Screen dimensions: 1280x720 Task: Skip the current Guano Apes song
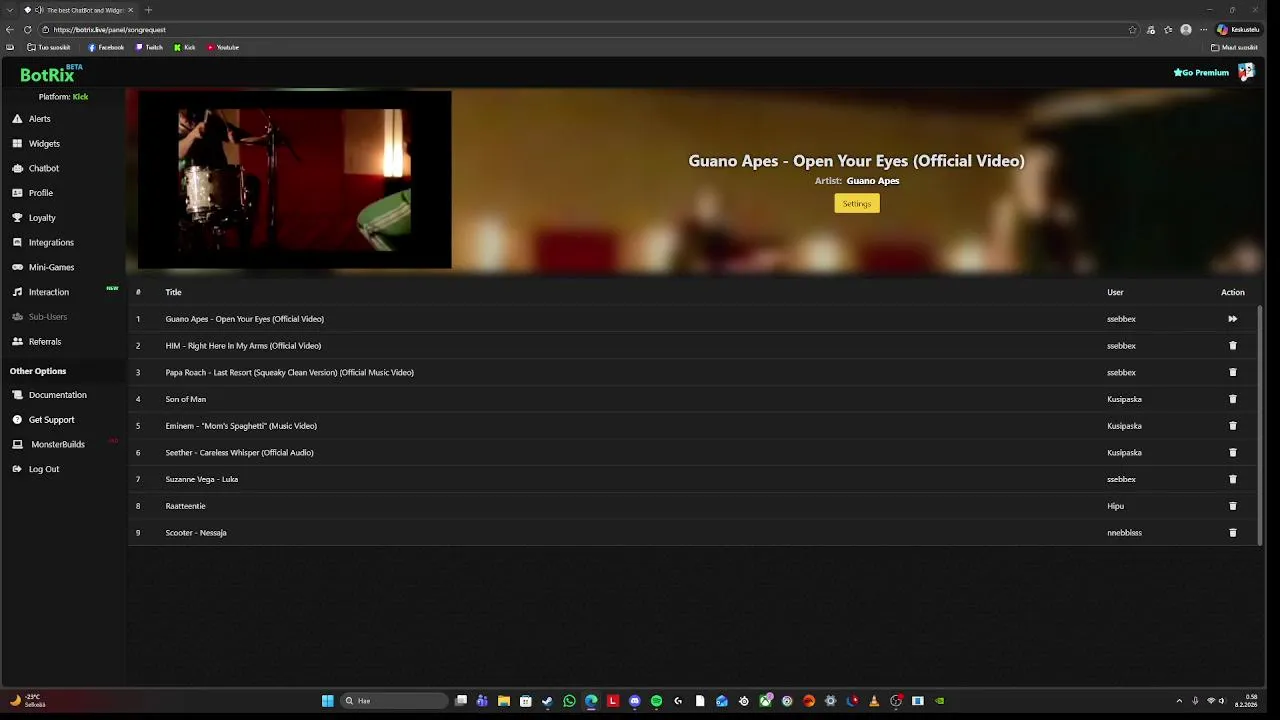[1232, 319]
